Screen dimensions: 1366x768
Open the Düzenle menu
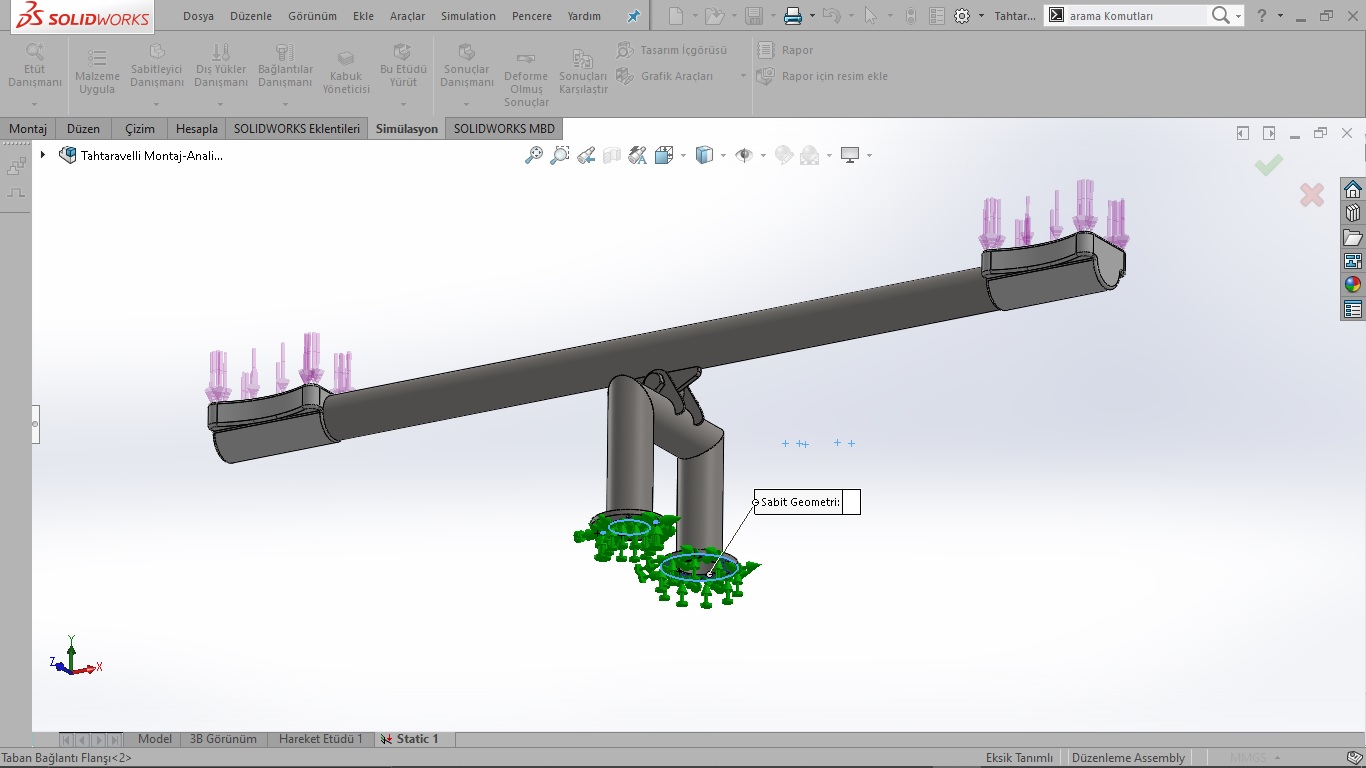point(251,16)
